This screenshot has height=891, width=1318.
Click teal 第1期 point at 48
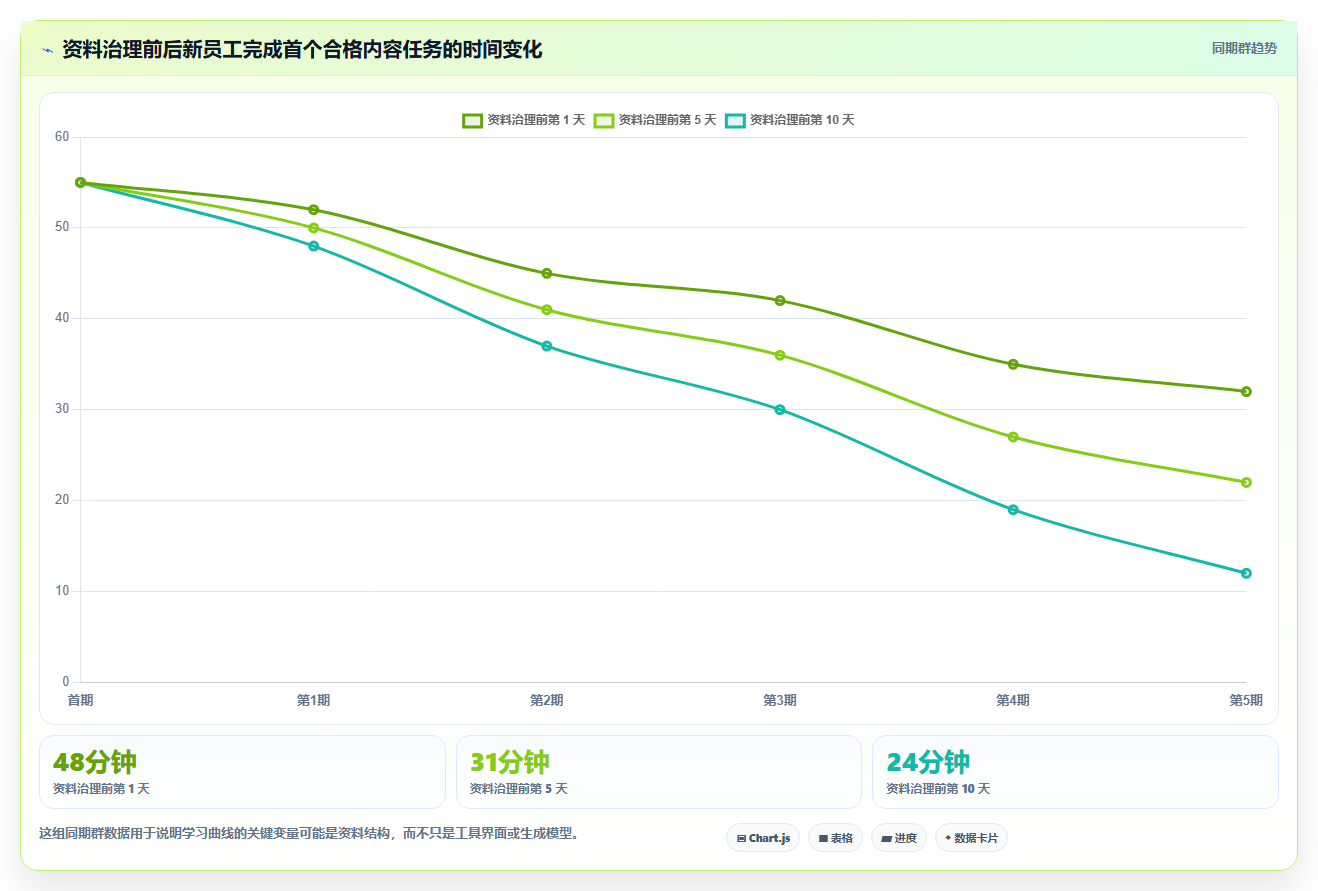coord(313,246)
